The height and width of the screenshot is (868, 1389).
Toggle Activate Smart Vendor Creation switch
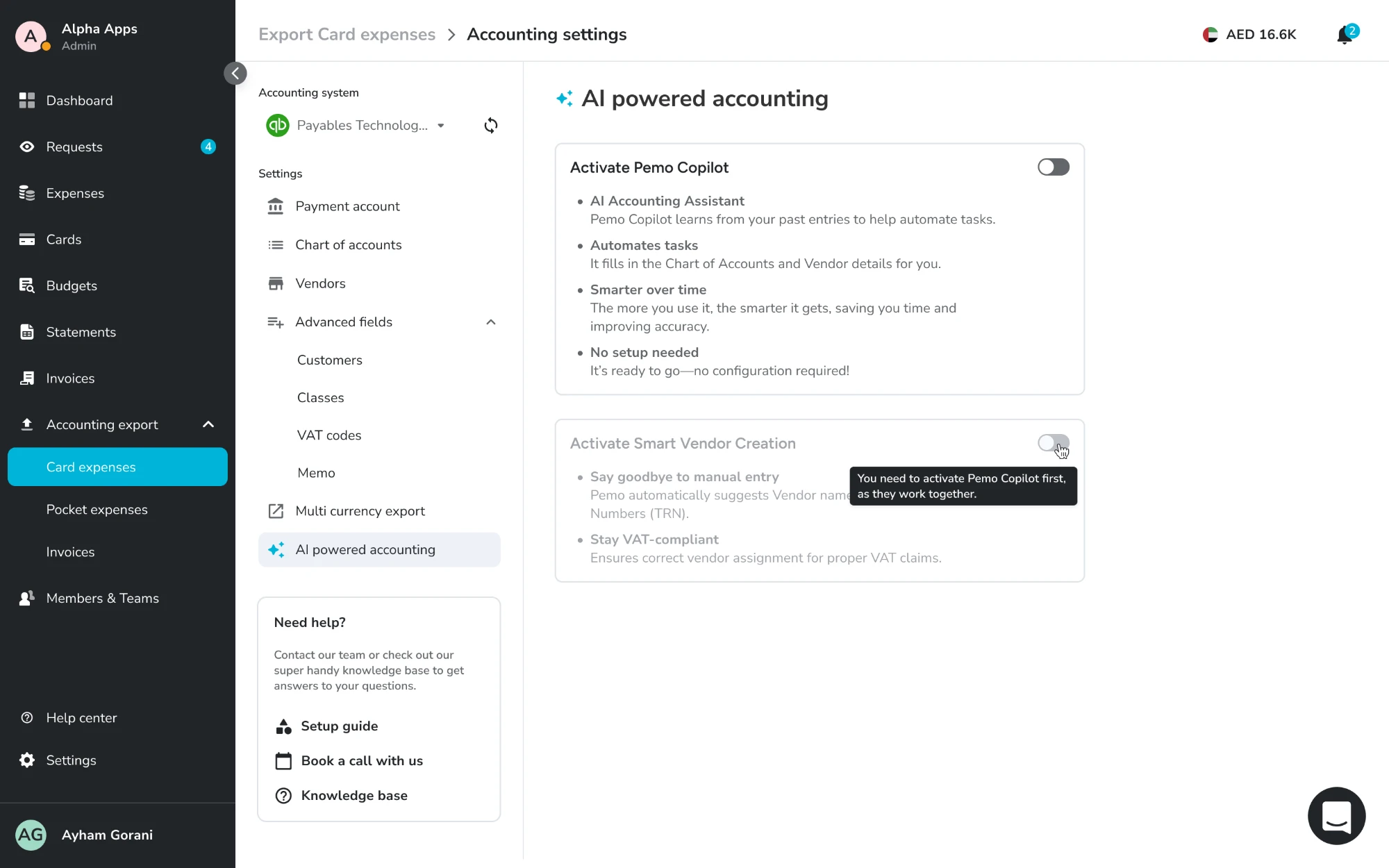point(1054,443)
